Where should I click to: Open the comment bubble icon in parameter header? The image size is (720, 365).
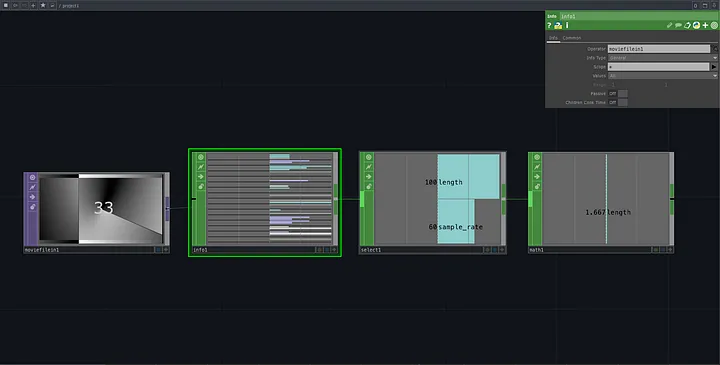[678, 25]
